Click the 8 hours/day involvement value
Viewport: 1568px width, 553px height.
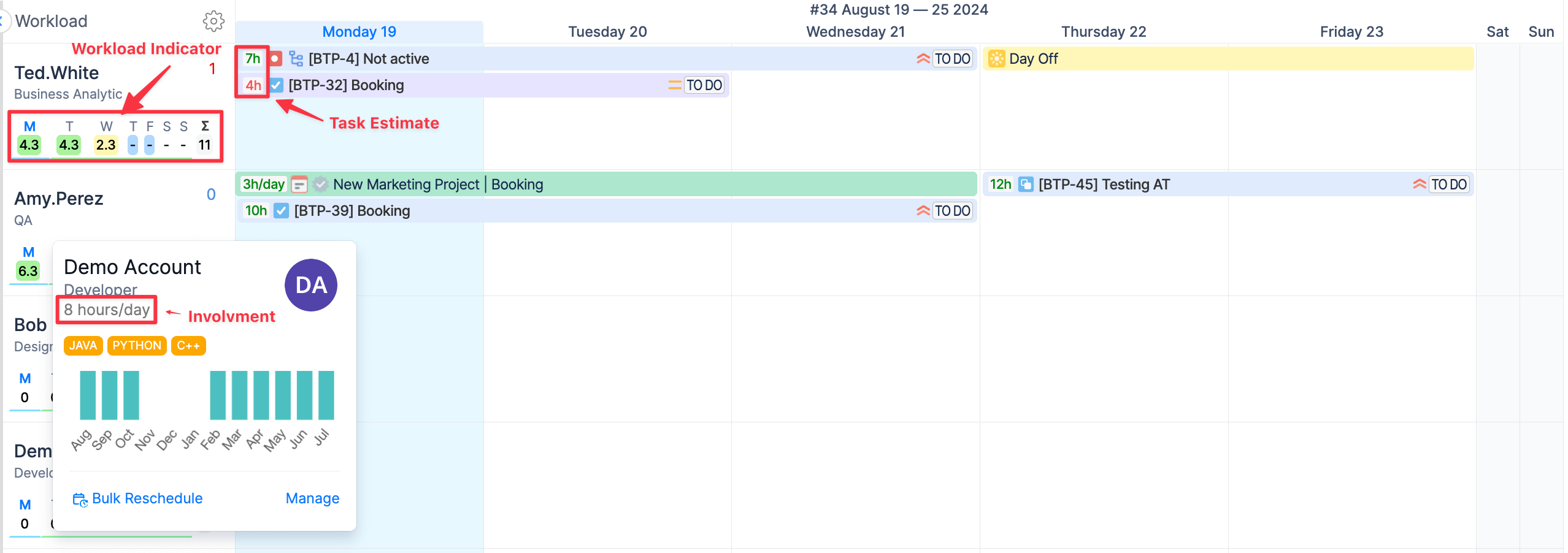coord(107,310)
